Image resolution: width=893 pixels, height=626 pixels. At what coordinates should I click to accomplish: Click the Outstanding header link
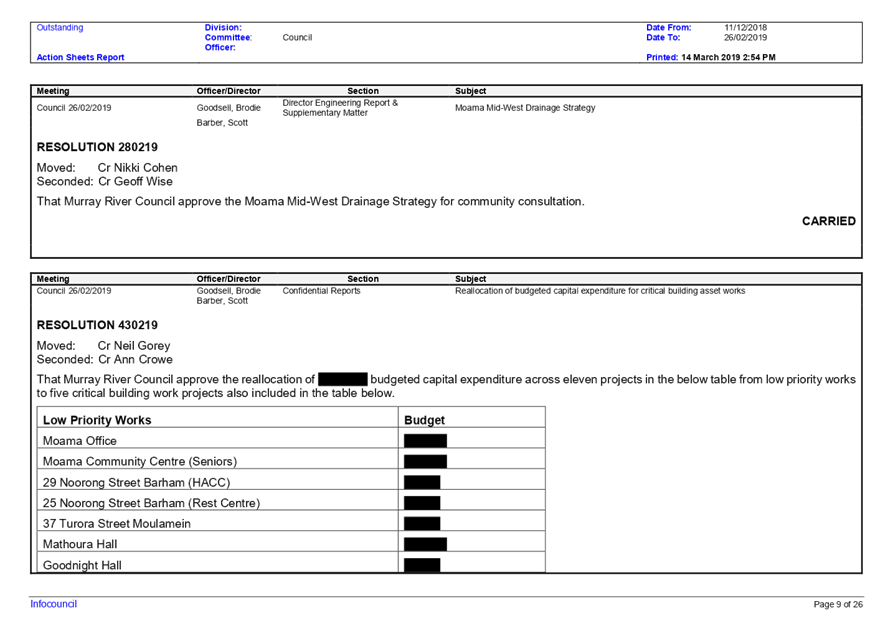pos(60,27)
